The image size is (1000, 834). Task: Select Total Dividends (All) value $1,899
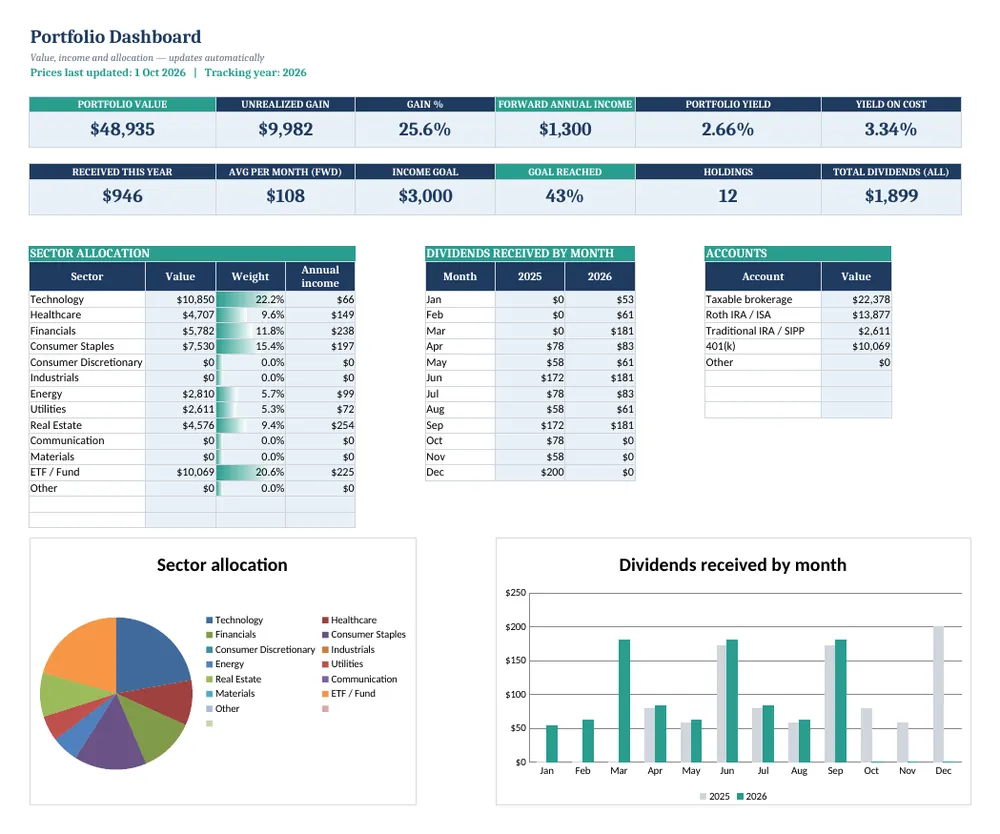click(891, 196)
